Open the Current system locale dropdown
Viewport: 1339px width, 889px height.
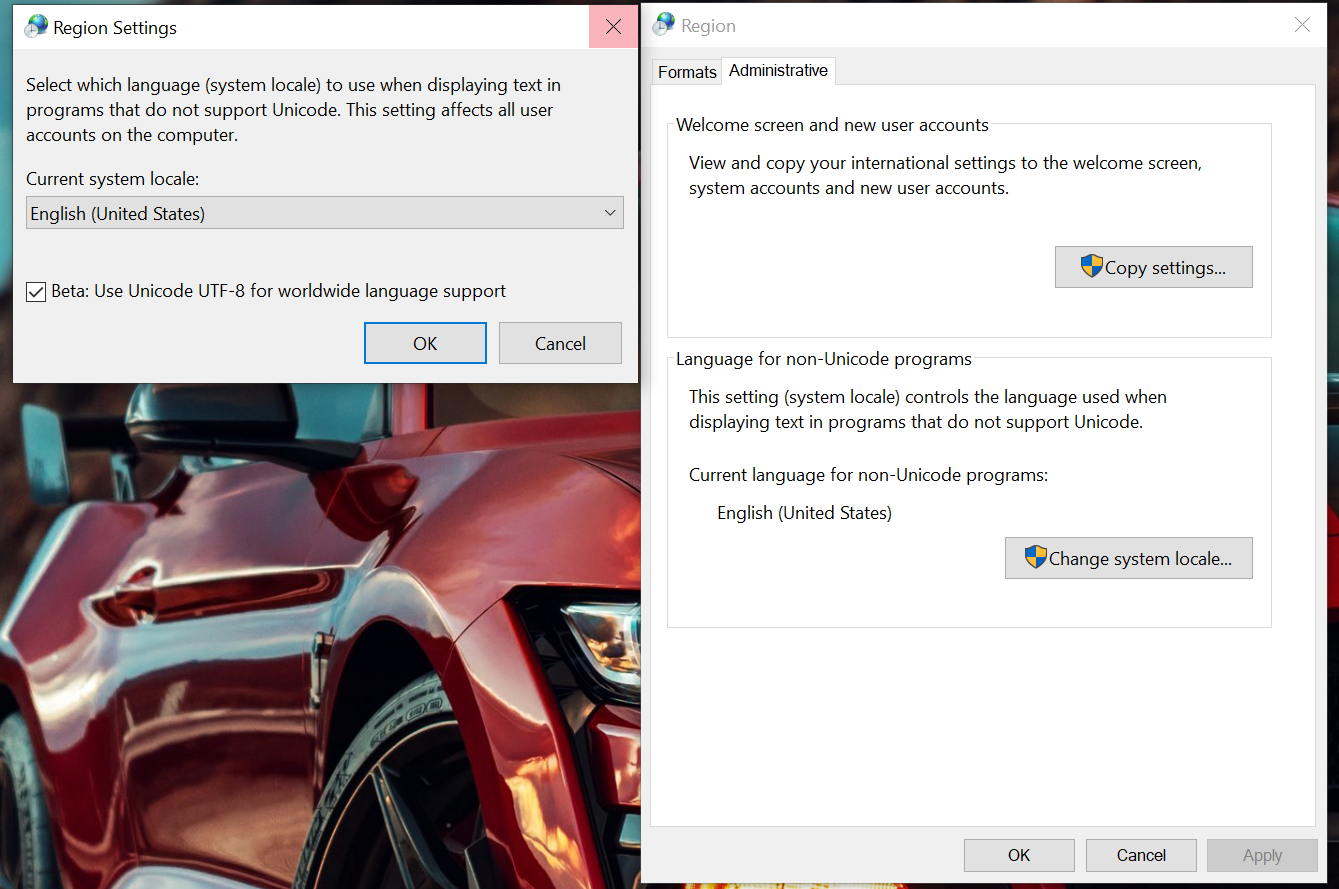pyautogui.click(x=325, y=213)
